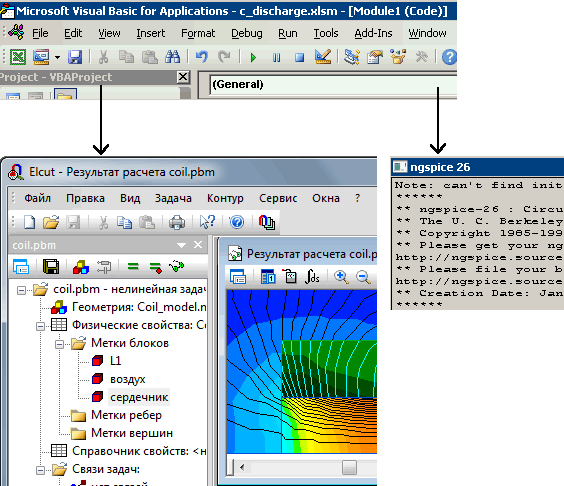Open the (General) object combo box

point(333,85)
